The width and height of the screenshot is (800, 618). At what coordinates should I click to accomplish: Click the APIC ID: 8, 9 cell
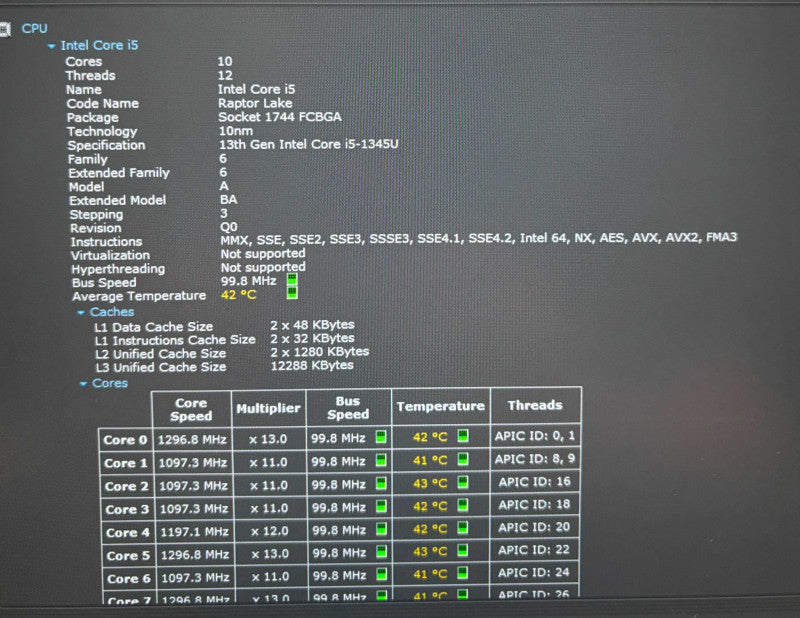coord(535,459)
